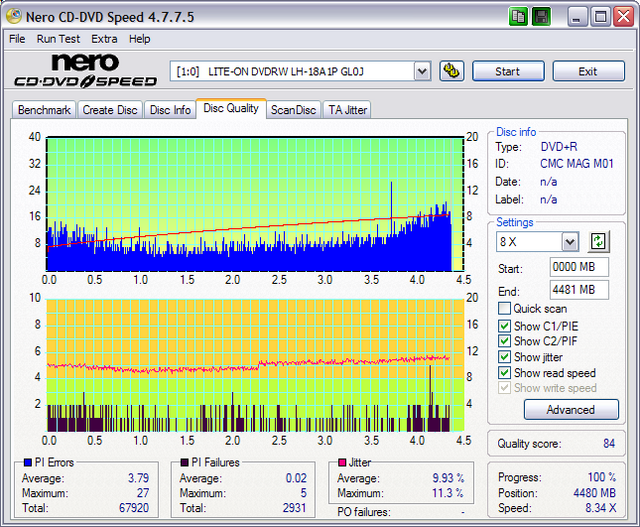Uncheck Show C2/PIF checkbox
This screenshot has width=640, height=527.
[504, 341]
